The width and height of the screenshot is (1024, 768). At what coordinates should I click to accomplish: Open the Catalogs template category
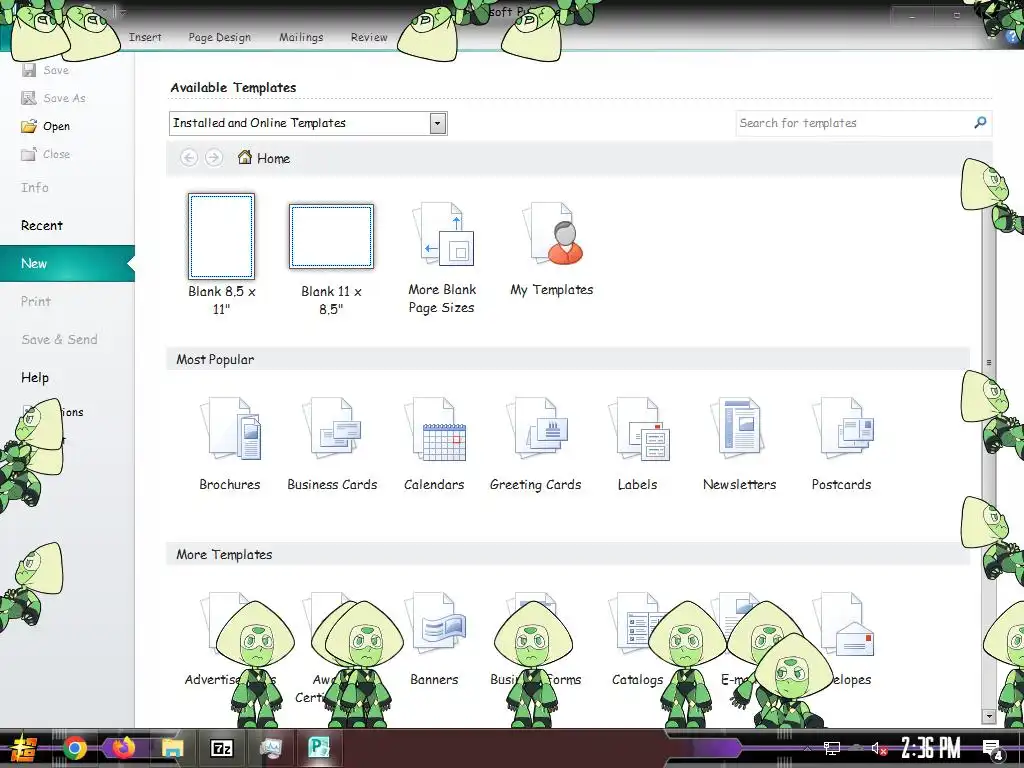[637, 639]
